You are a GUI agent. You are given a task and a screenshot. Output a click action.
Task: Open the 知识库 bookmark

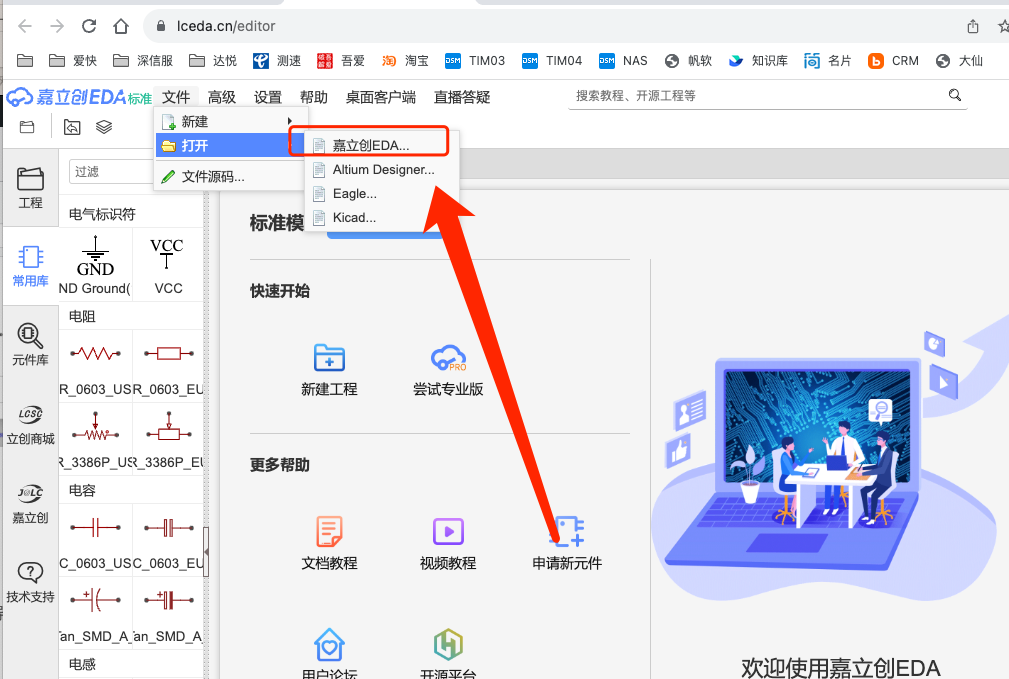tap(758, 60)
